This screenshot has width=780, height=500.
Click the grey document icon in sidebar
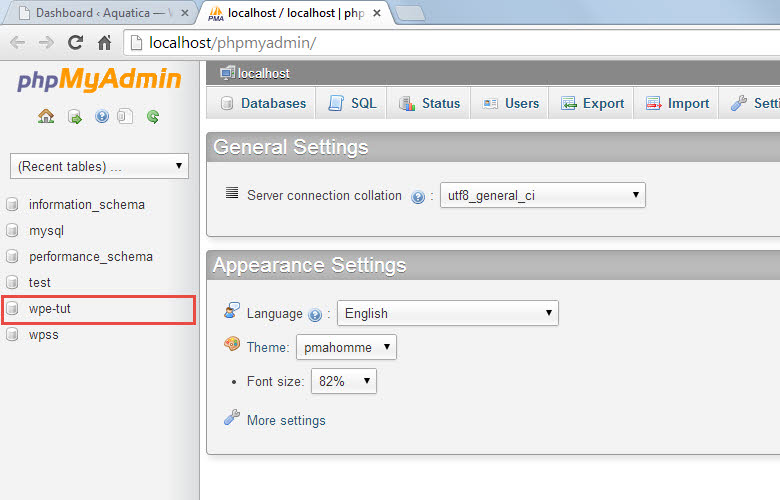[x=125, y=116]
